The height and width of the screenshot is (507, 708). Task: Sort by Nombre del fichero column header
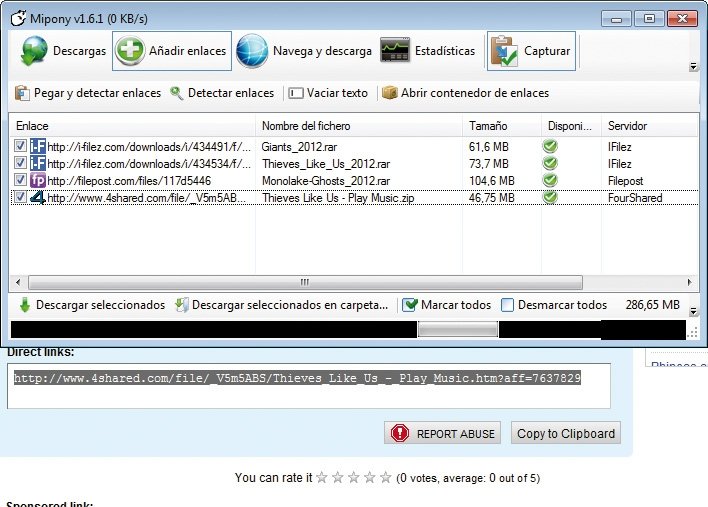pos(359,126)
